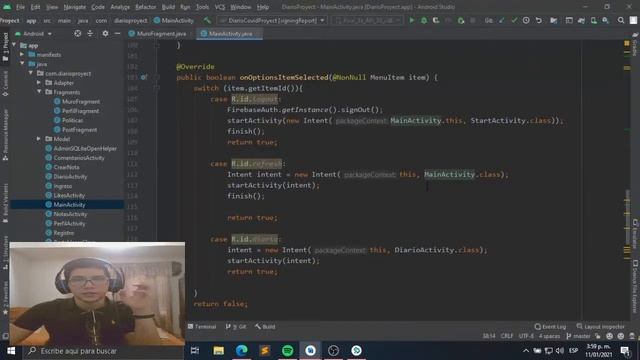This screenshot has height=360, width=640.
Task: Expand the Model package
Action: pos(39,139)
